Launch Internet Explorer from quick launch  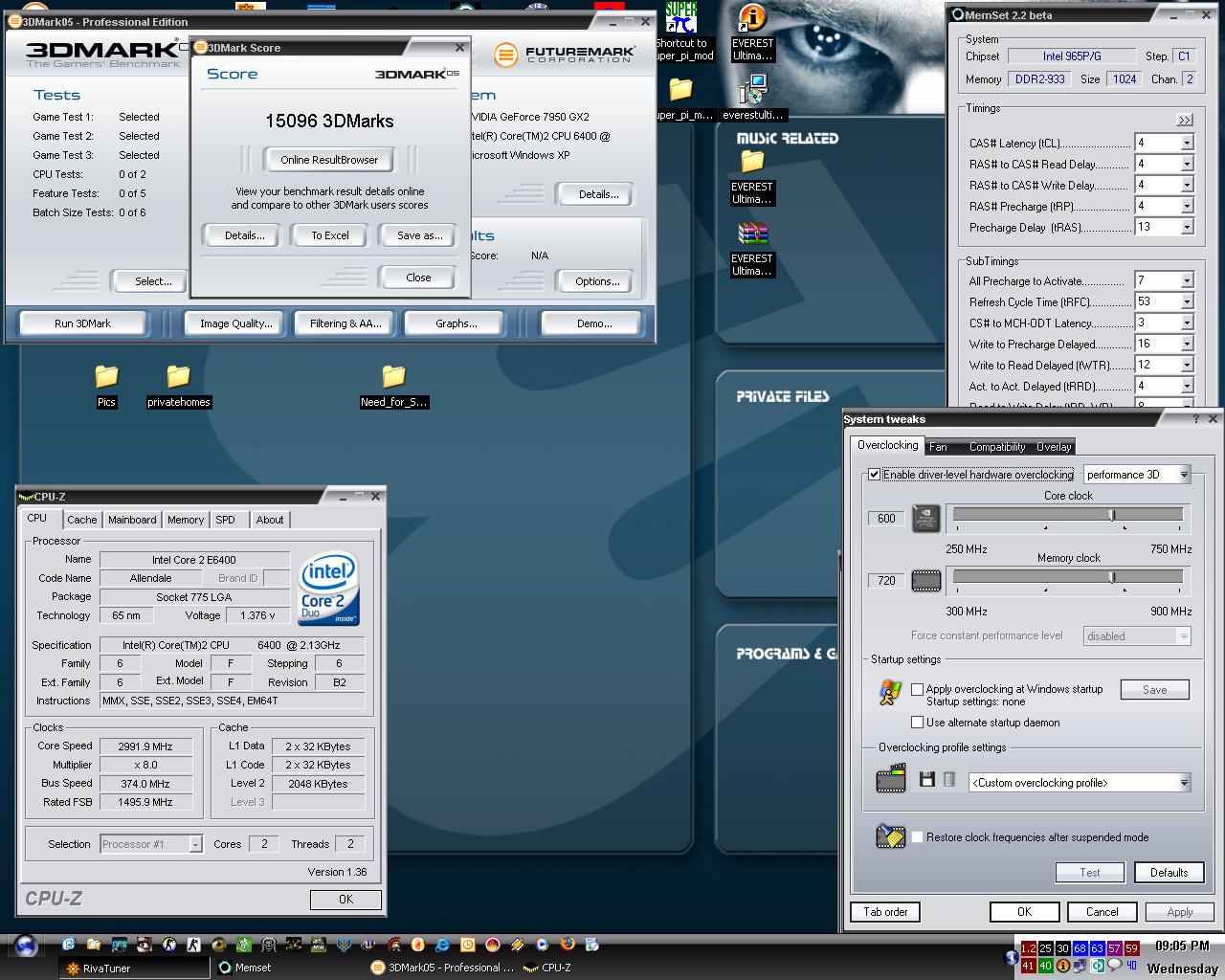click(442, 945)
